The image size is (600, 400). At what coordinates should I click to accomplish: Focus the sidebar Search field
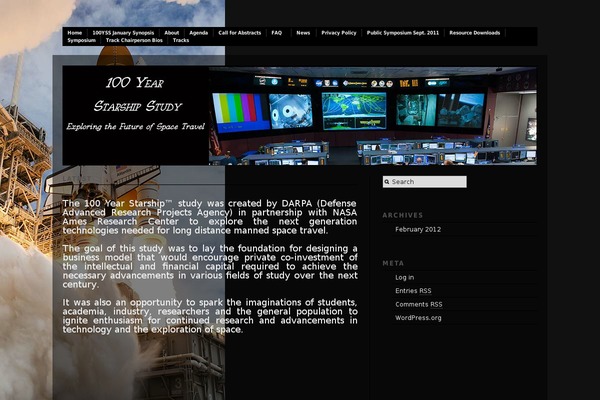point(428,182)
